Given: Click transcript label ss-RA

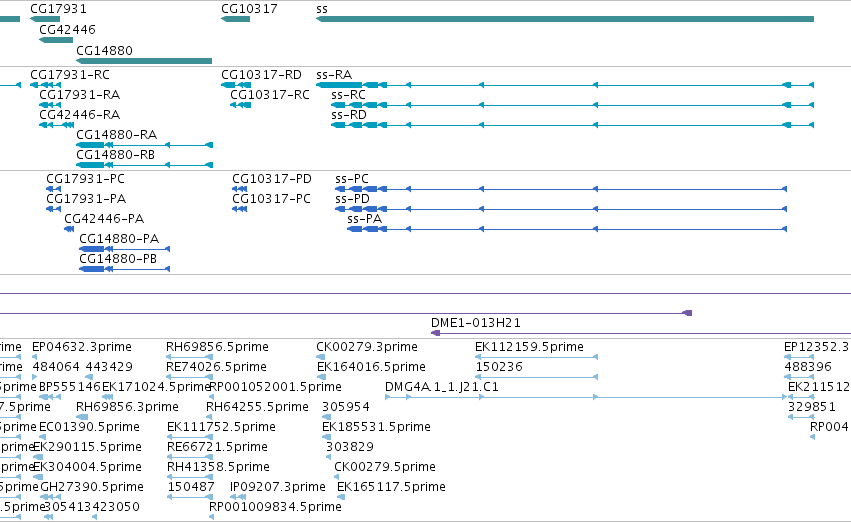Looking at the screenshot, I should pos(334,74).
